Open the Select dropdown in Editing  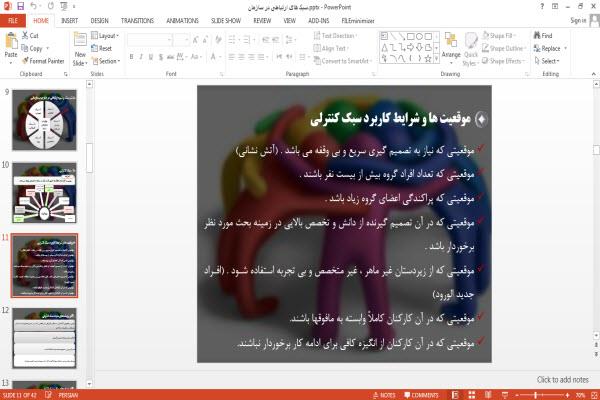(x=548, y=61)
